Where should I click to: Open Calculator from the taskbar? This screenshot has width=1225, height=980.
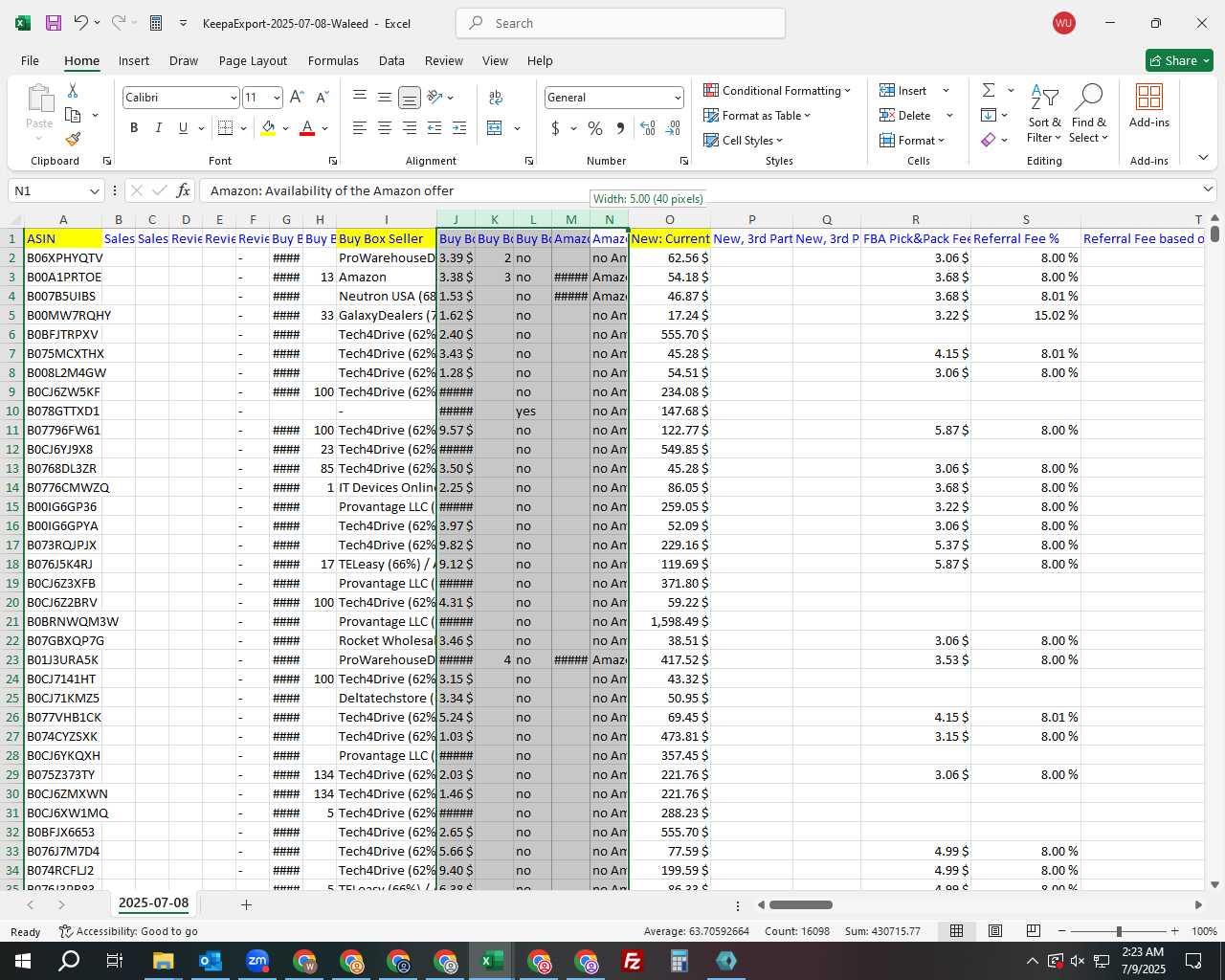(x=679, y=961)
